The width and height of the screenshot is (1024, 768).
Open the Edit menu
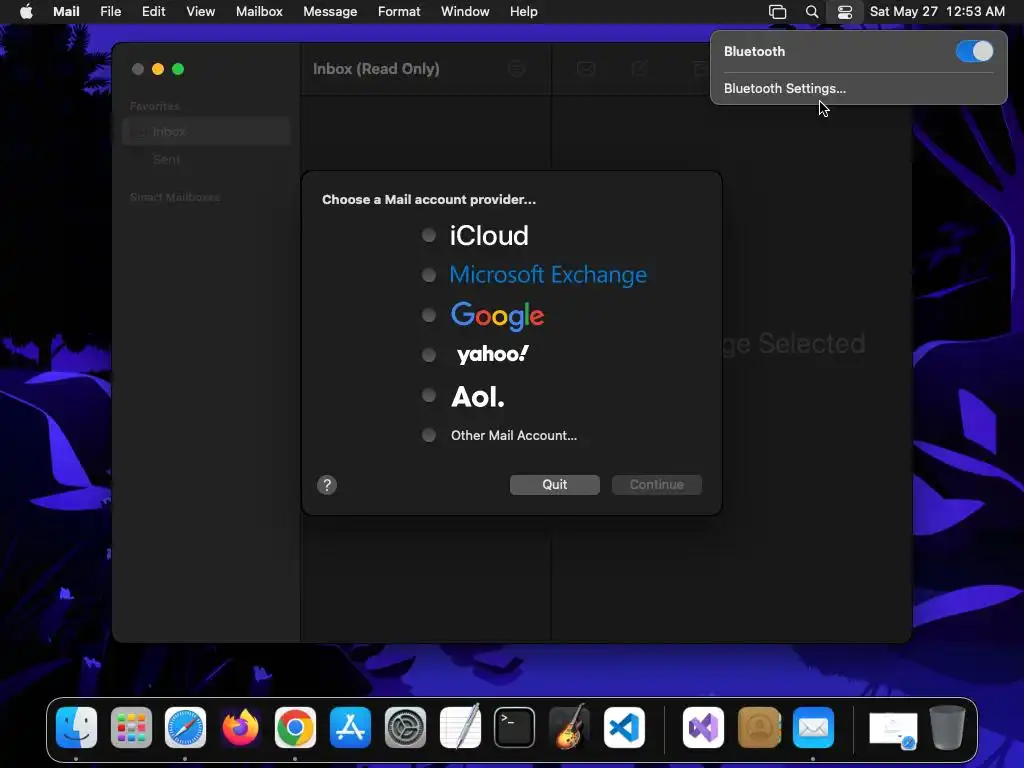tap(153, 11)
